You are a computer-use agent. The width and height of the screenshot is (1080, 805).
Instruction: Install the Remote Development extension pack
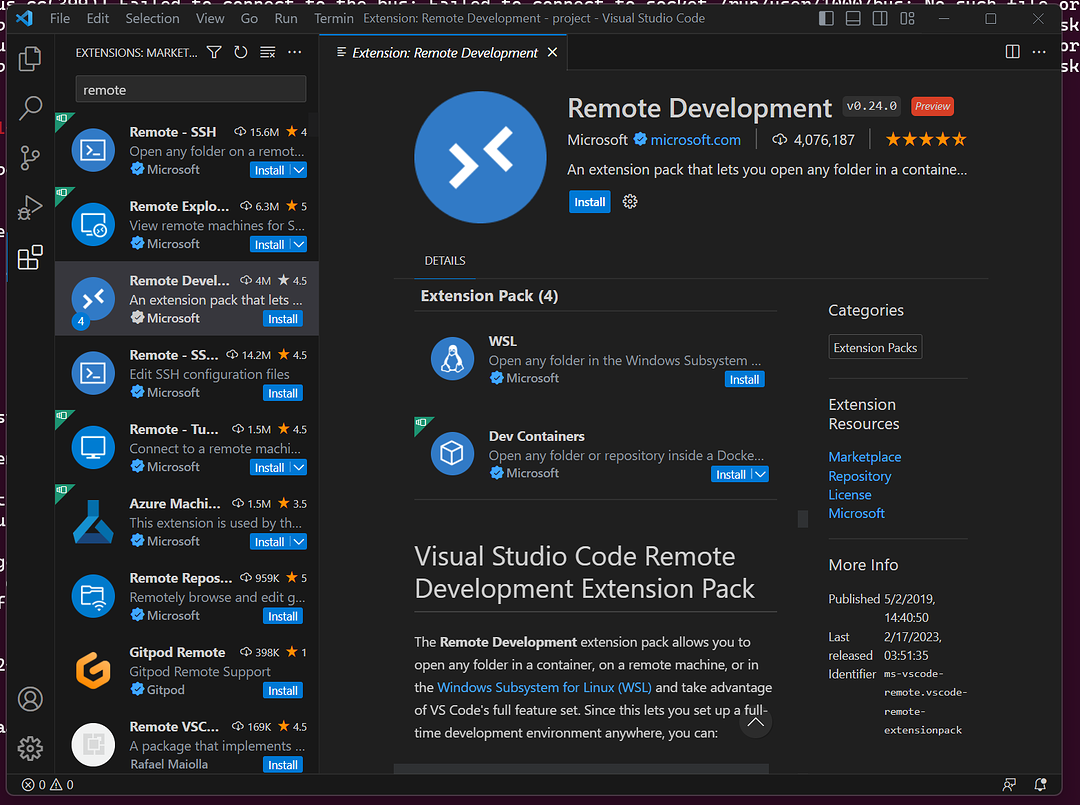[589, 201]
